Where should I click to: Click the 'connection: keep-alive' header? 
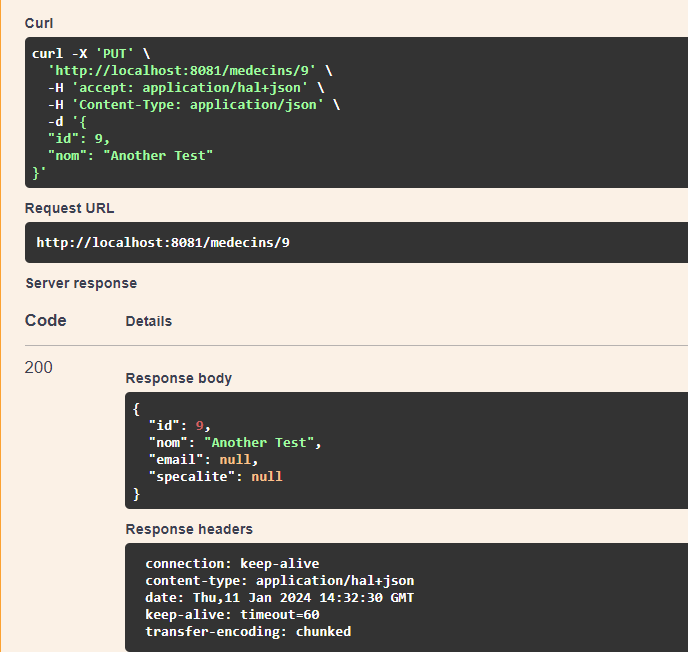coord(233,564)
